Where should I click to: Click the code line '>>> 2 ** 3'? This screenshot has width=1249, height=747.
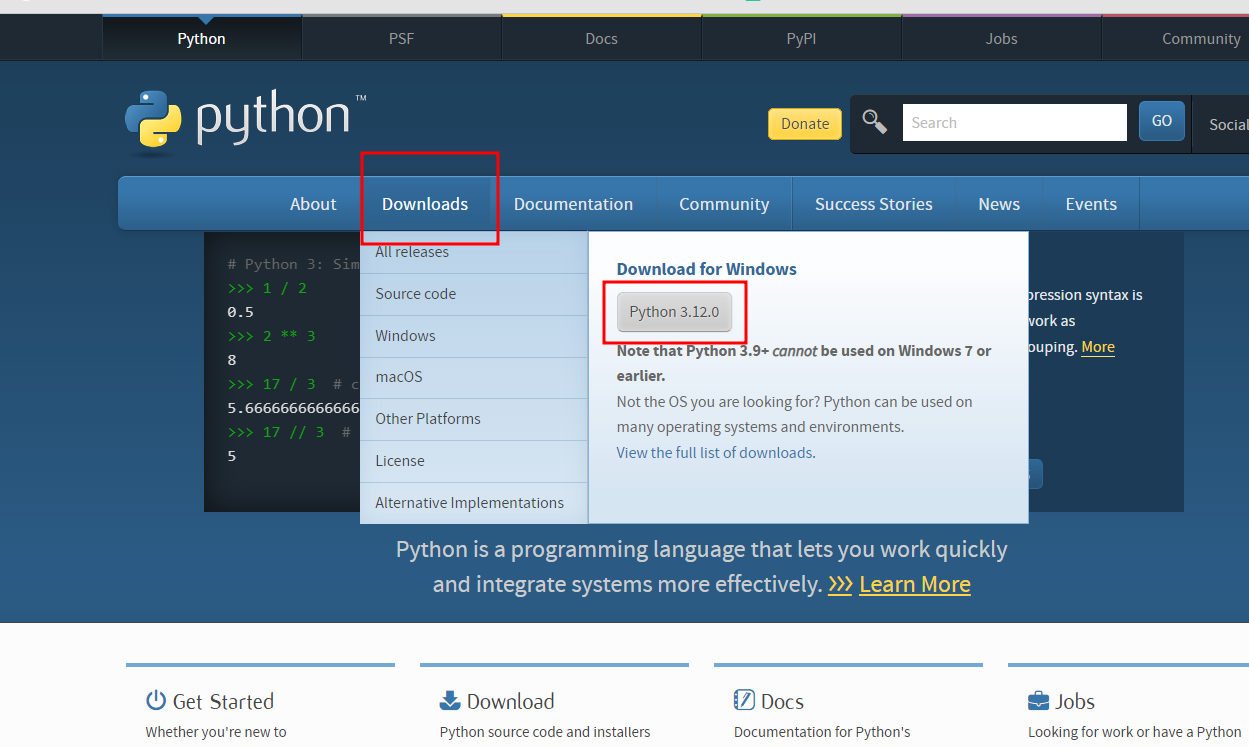tap(271, 336)
